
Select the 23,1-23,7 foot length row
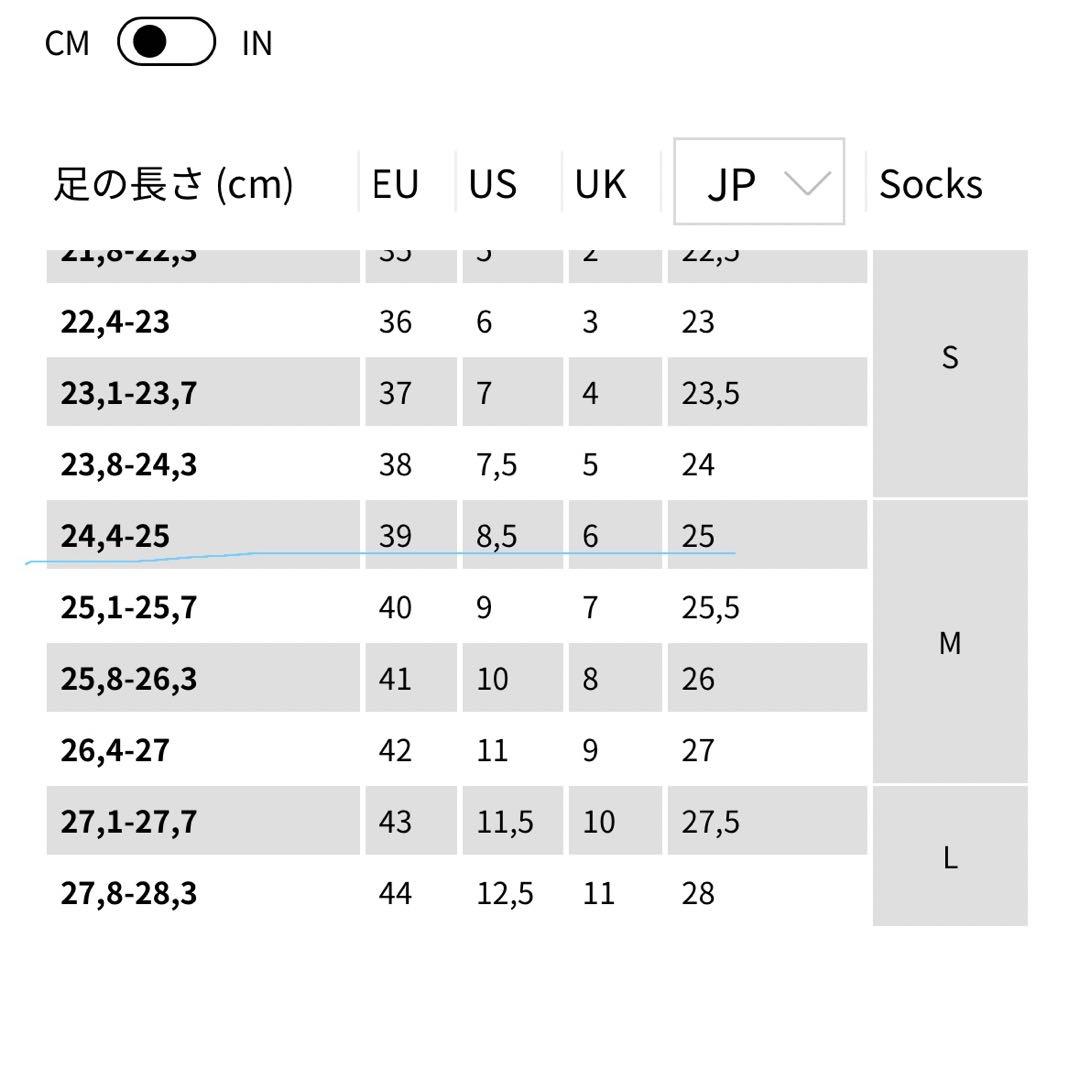[x=129, y=393]
